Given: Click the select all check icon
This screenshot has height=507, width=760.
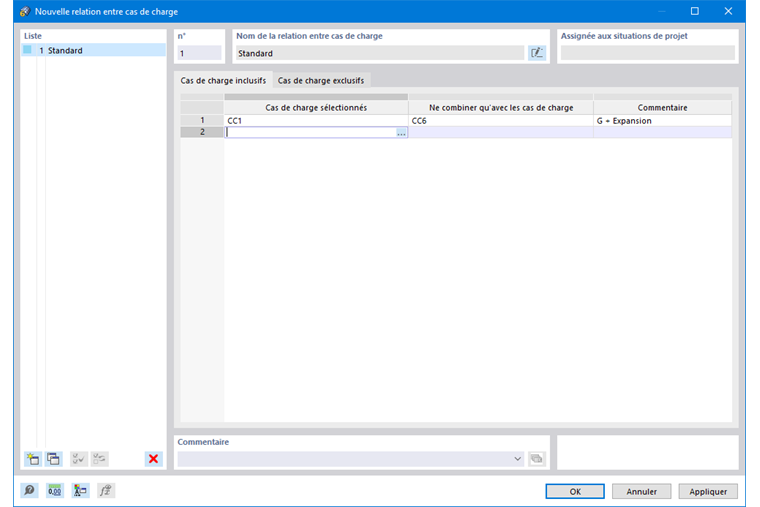Looking at the screenshot, I should pos(79,459).
